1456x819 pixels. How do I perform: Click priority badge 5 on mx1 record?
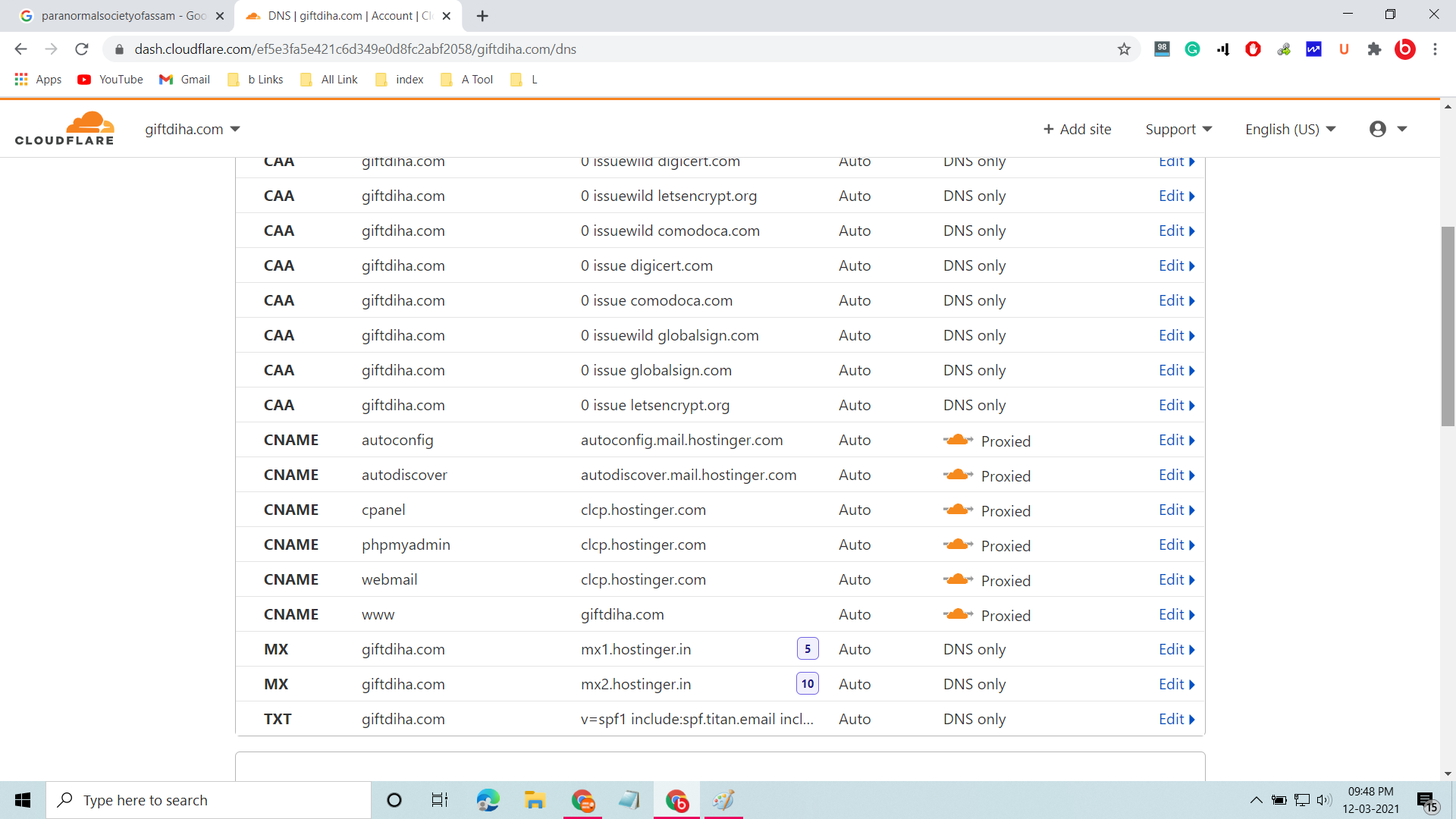tap(808, 649)
